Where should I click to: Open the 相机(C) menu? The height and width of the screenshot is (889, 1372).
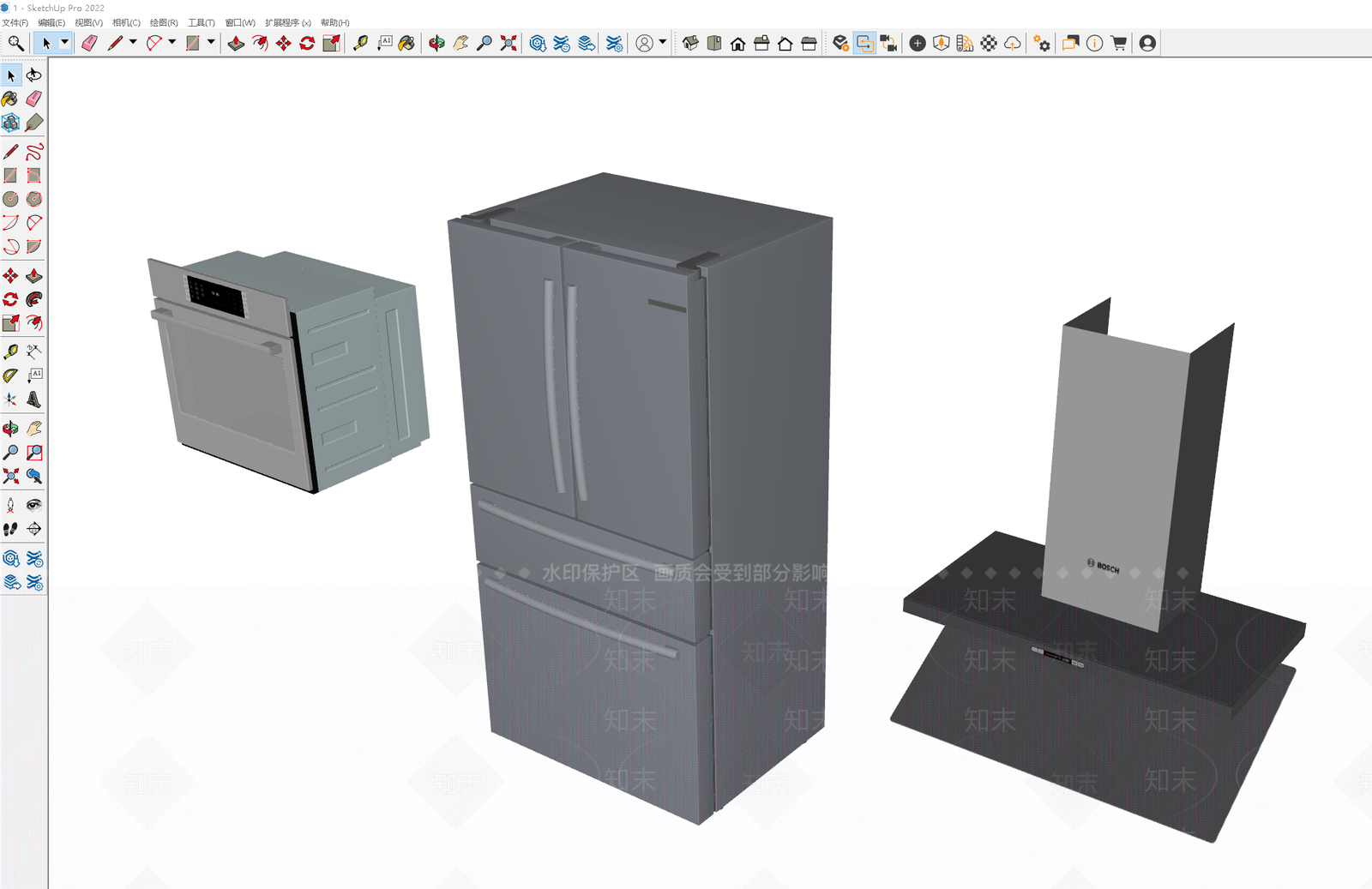126,22
